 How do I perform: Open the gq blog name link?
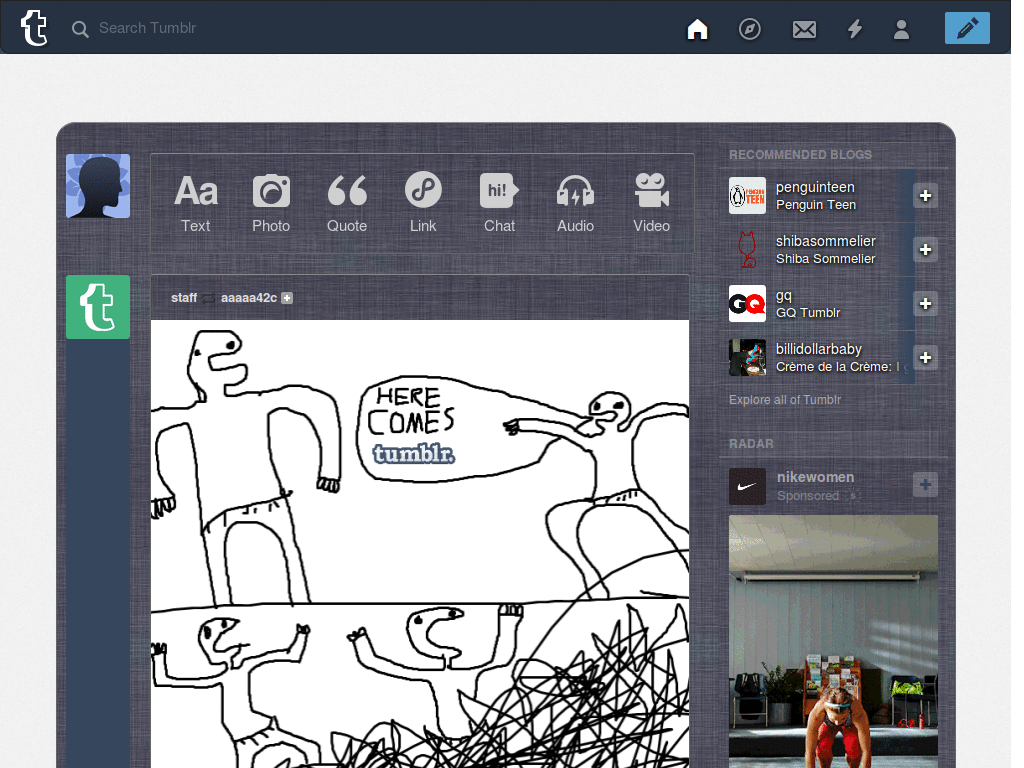[784, 295]
